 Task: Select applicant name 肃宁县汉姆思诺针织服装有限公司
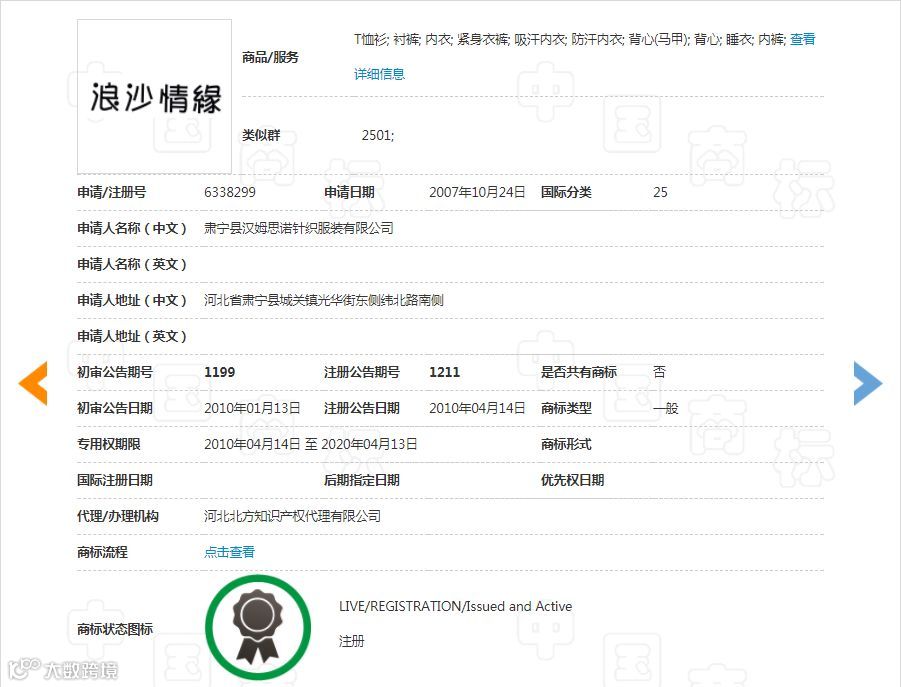(299, 229)
